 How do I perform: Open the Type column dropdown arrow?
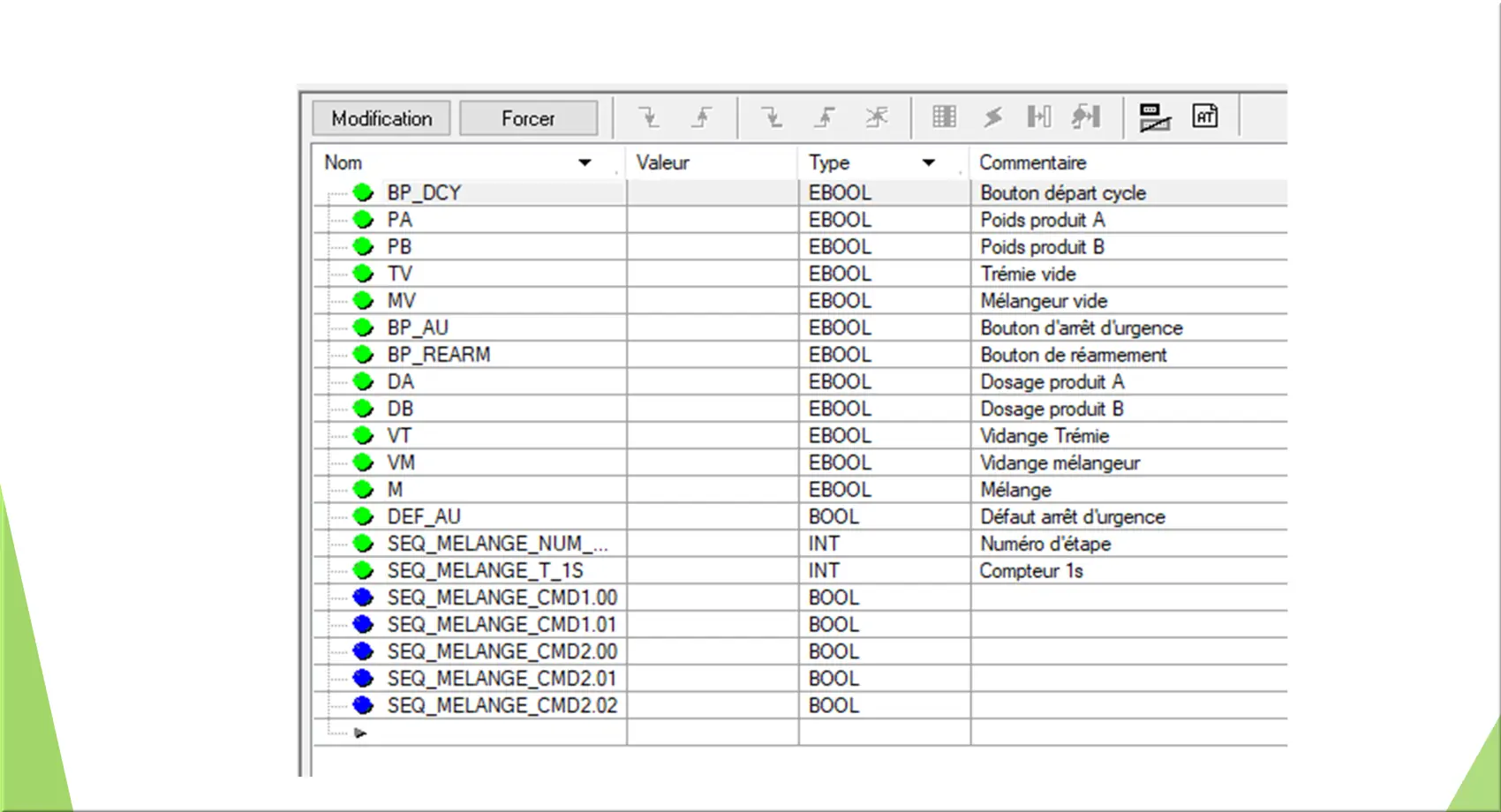[x=929, y=162]
